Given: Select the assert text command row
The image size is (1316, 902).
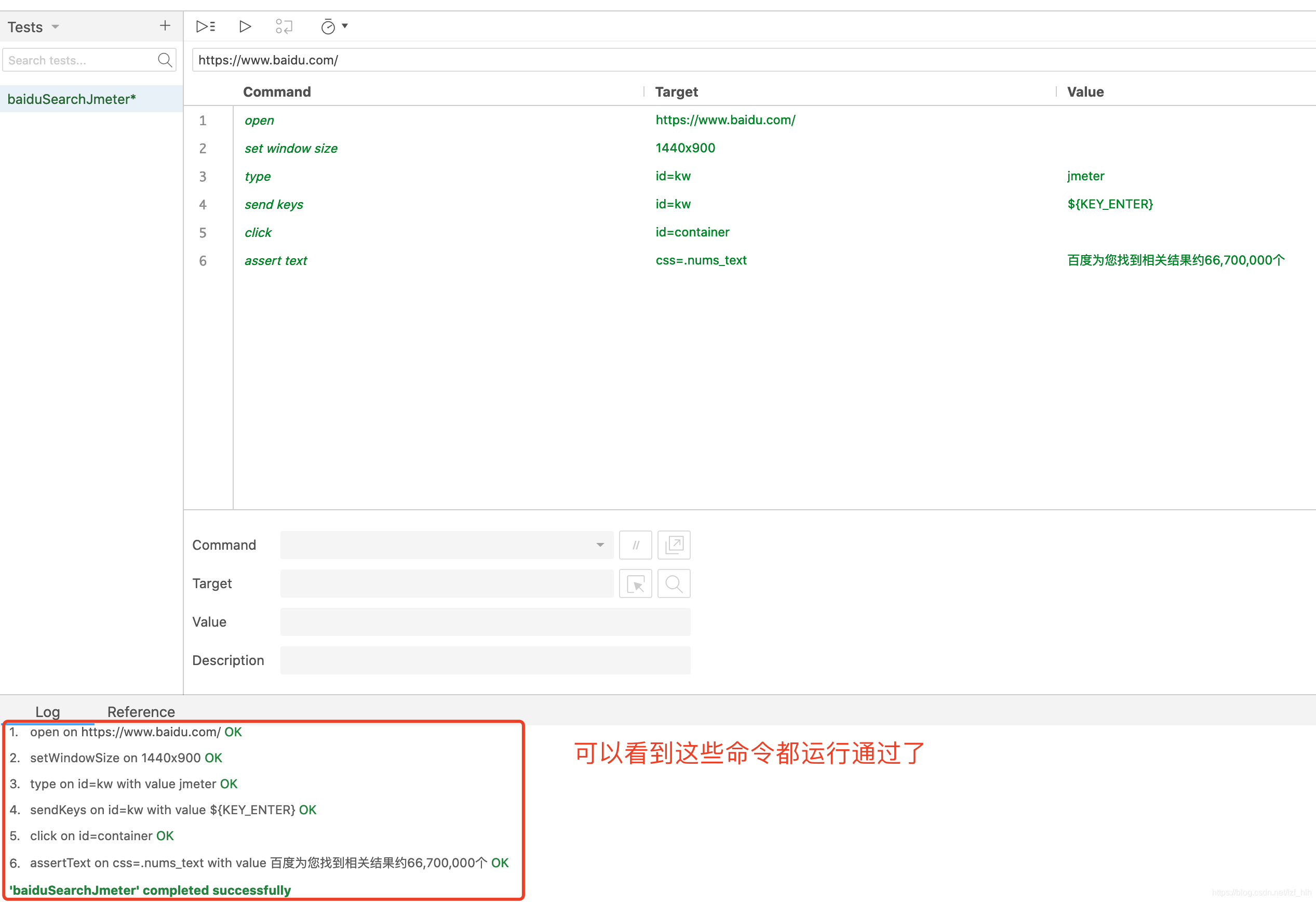Looking at the screenshot, I should (276, 261).
